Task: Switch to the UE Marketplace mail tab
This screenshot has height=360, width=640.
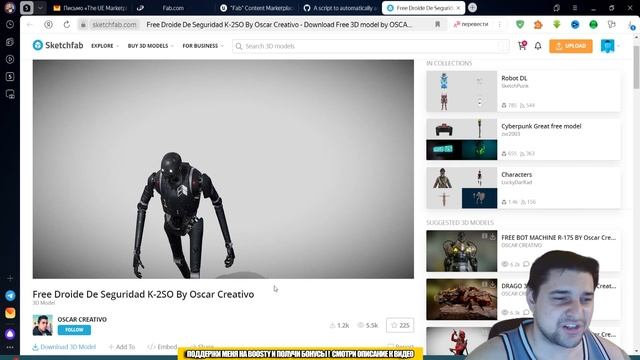Action: pos(91,8)
